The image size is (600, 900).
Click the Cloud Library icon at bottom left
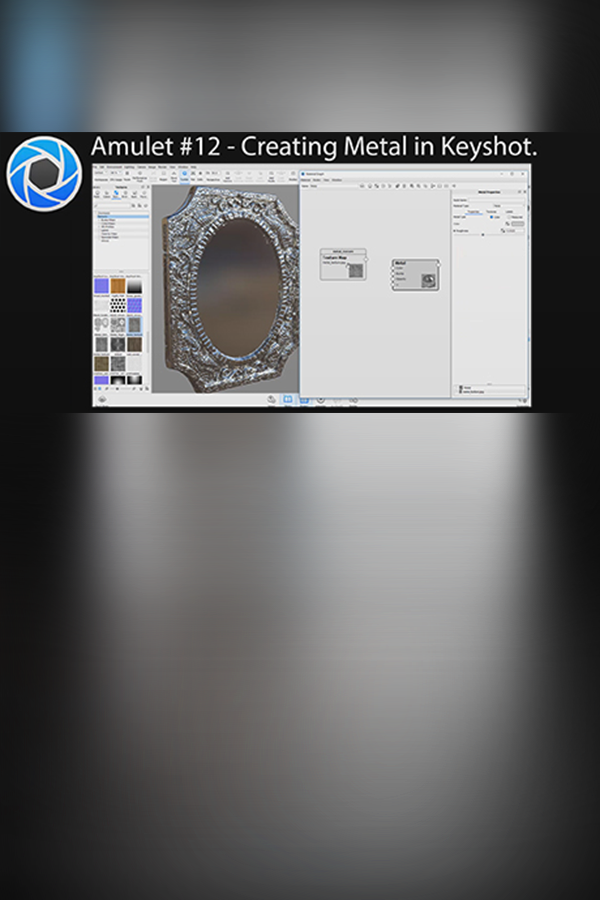pos(102,399)
